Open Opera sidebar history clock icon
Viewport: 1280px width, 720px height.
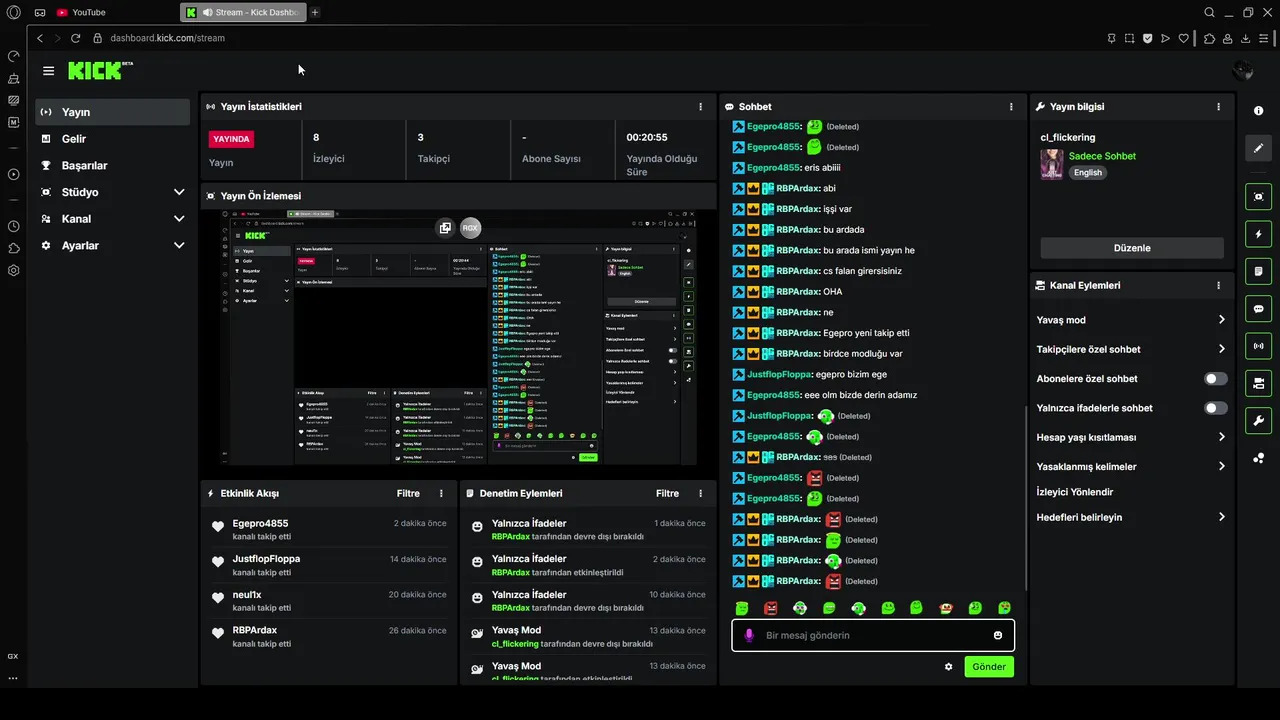[13, 226]
